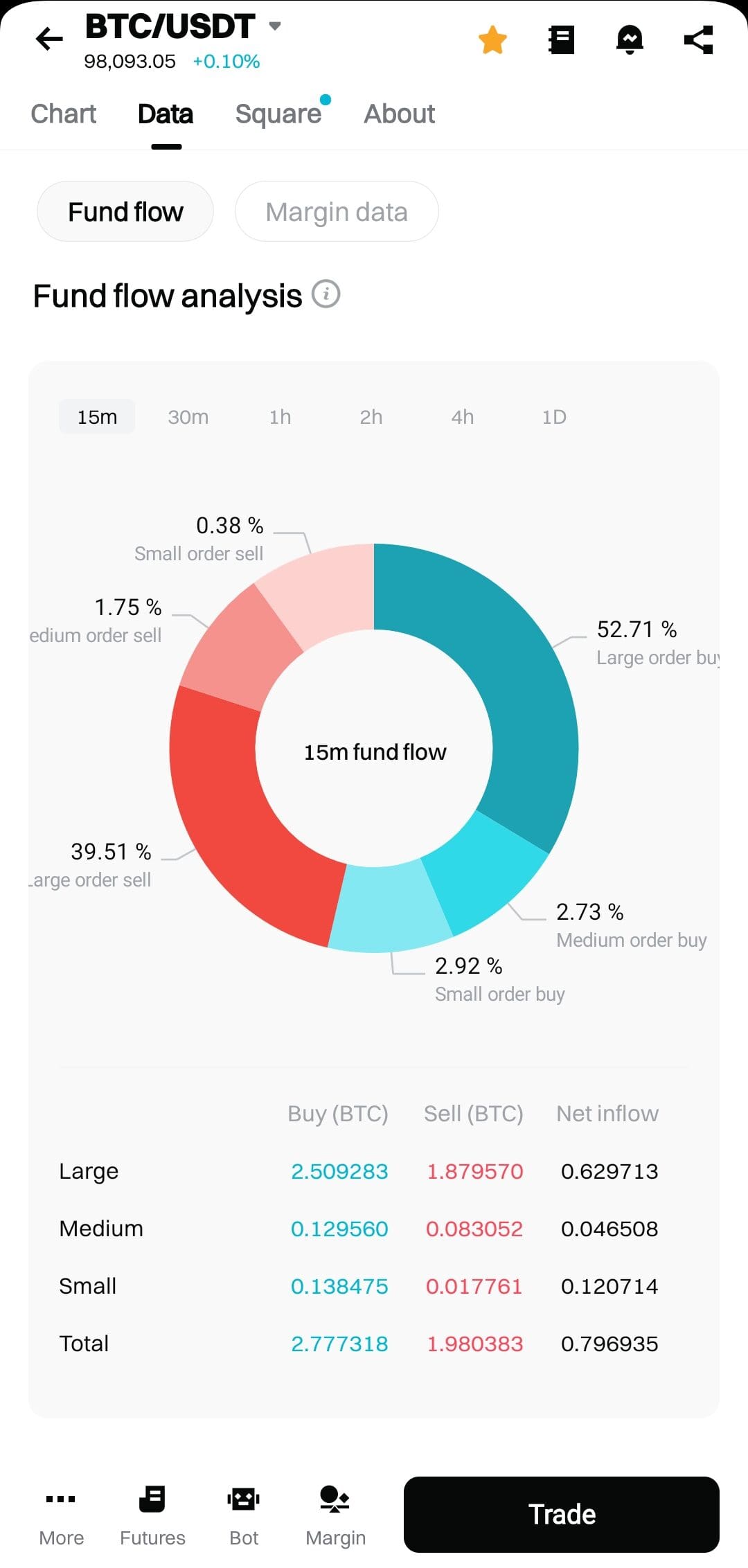This screenshot has height=1568, width=748.
Task: Select the Margin data pill
Action: [337, 212]
